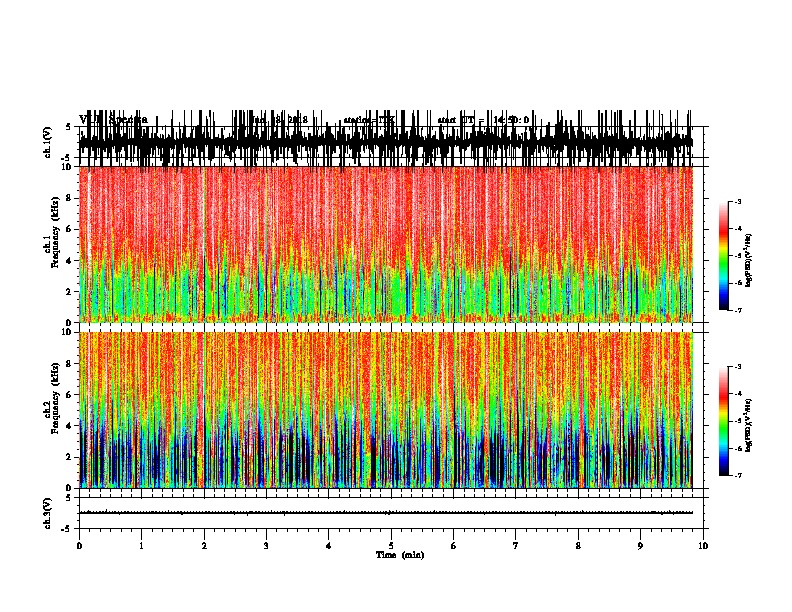
Task: Click the ch.1 spectrogram panel
Action: pos(385,244)
